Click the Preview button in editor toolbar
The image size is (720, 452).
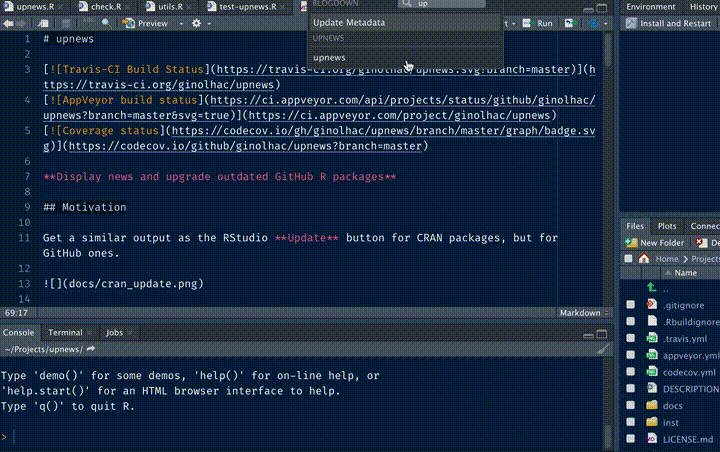tap(146, 23)
